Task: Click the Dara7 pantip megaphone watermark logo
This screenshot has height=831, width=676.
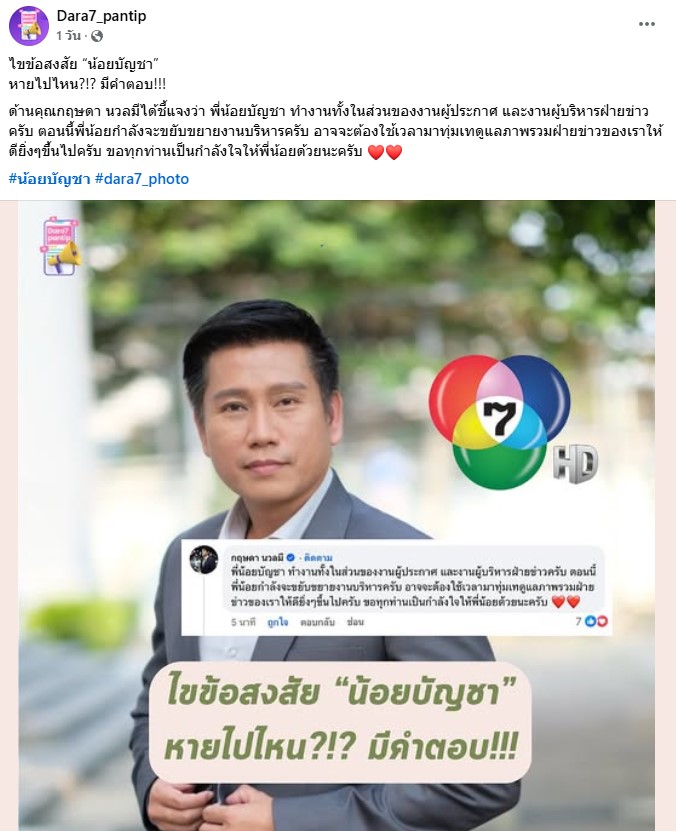Action: pyautogui.click(x=62, y=246)
